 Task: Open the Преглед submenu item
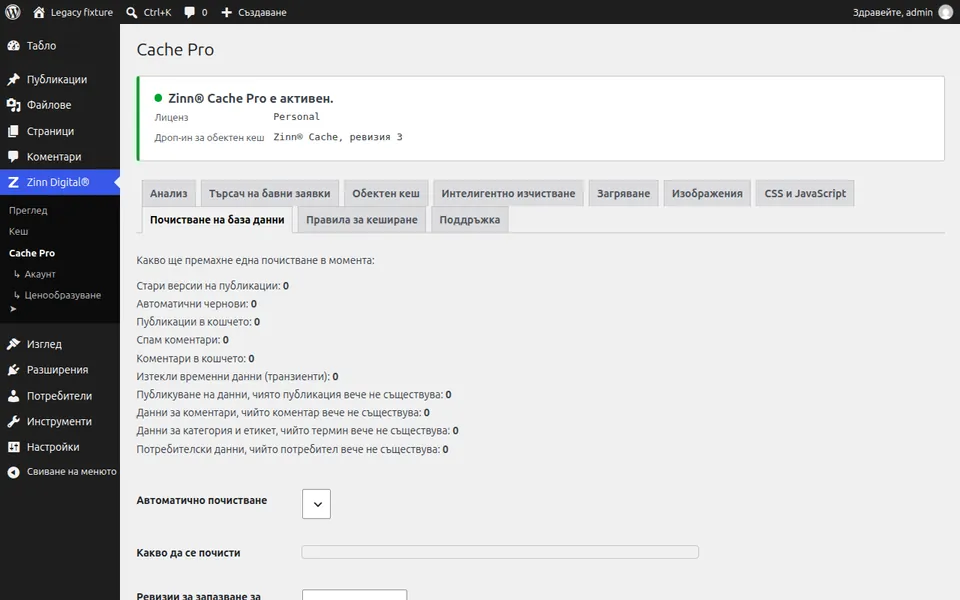pos(28,210)
